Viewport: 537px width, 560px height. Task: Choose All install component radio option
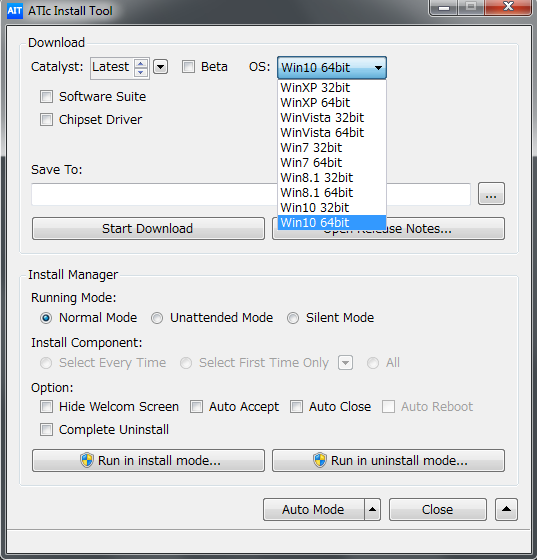(373, 363)
